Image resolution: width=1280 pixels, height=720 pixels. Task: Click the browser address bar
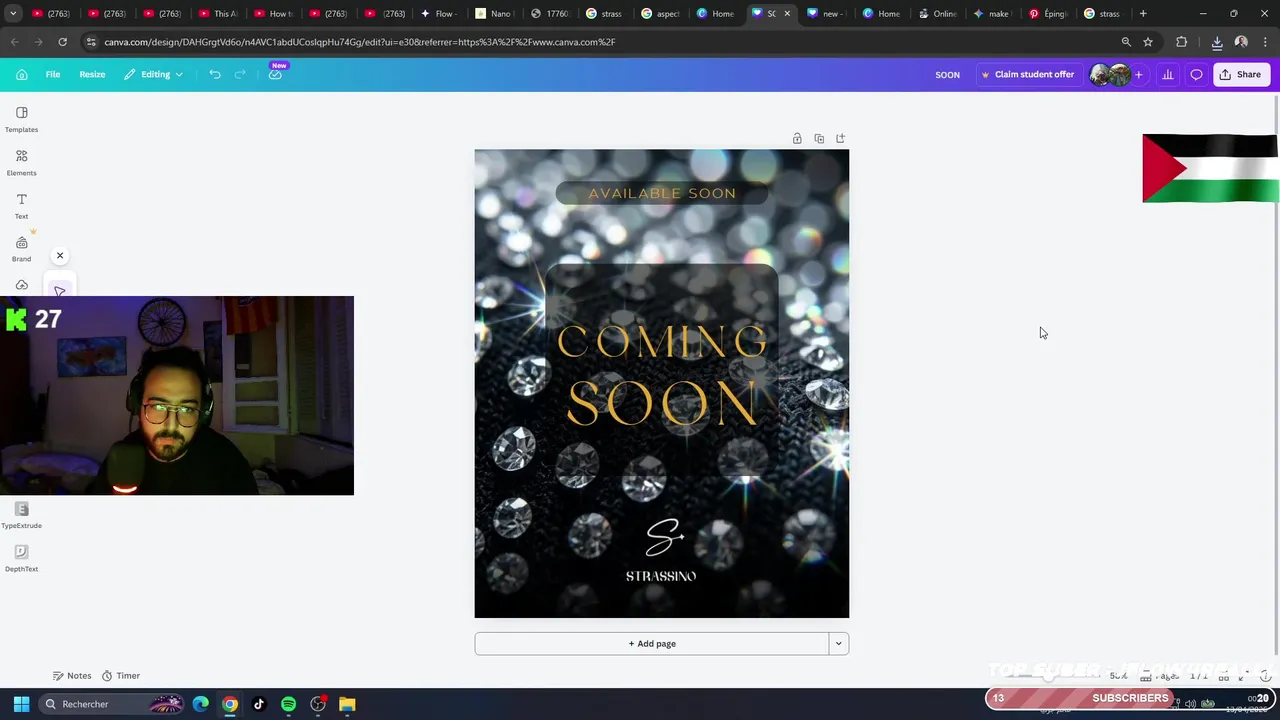pyautogui.click(x=600, y=42)
